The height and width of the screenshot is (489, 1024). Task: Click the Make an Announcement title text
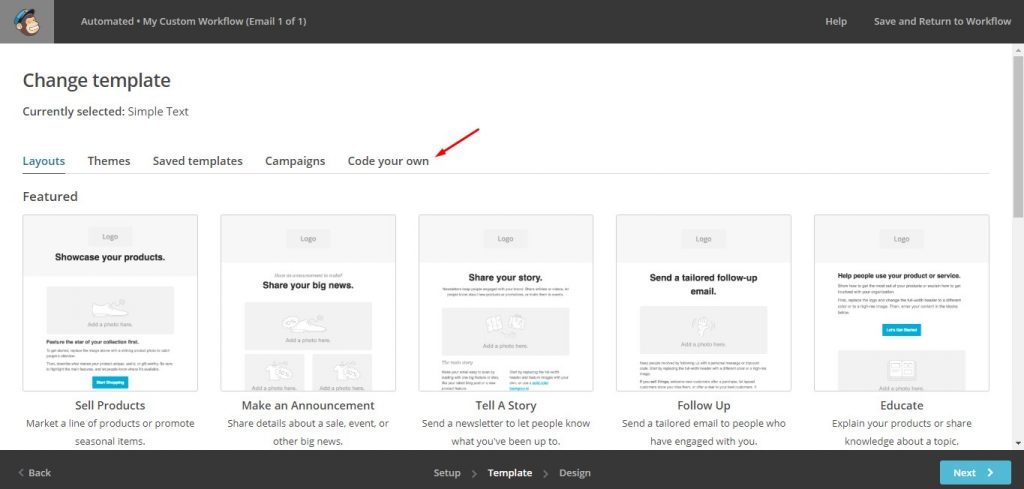click(308, 405)
